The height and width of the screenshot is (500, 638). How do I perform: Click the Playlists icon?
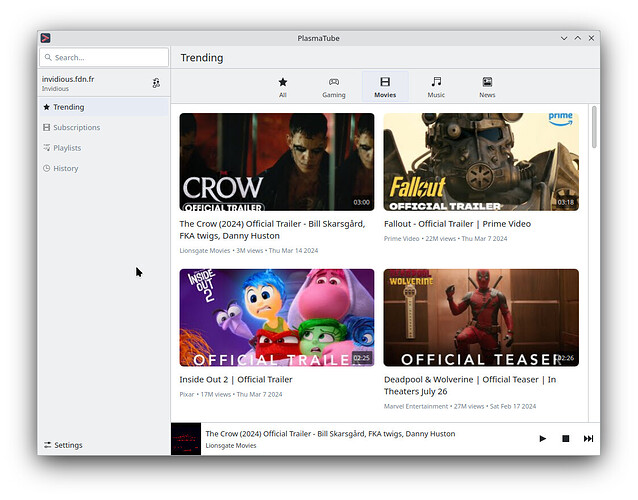tap(46, 148)
